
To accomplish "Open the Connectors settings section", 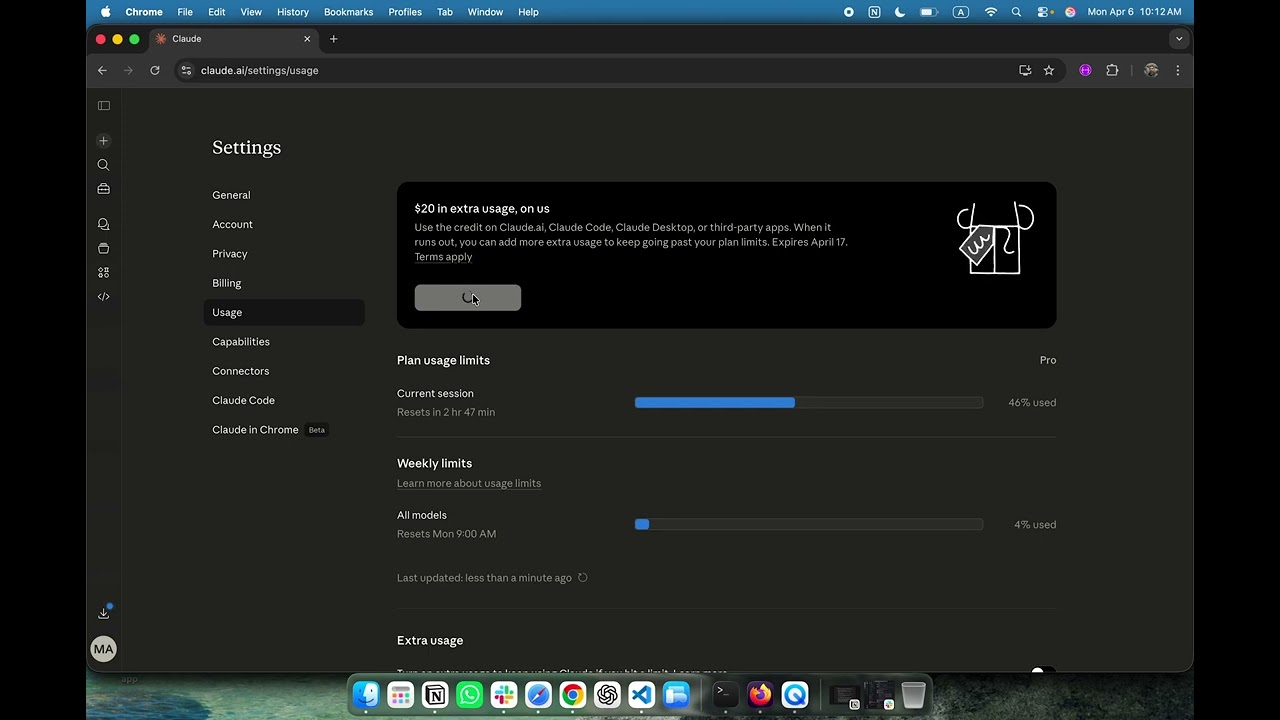I will pyautogui.click(x=284, y=371).
